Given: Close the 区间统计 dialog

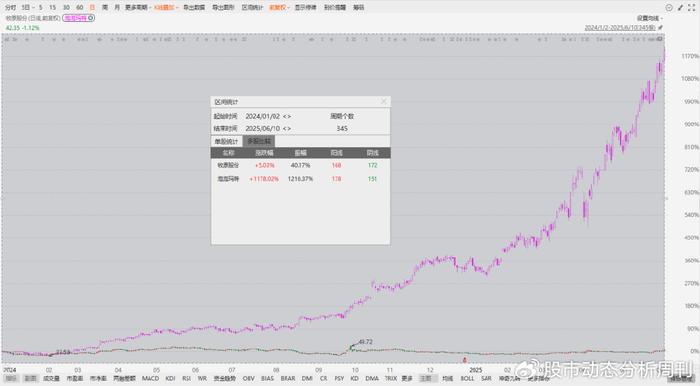Looking at the screenshot, I should (383, 102).
